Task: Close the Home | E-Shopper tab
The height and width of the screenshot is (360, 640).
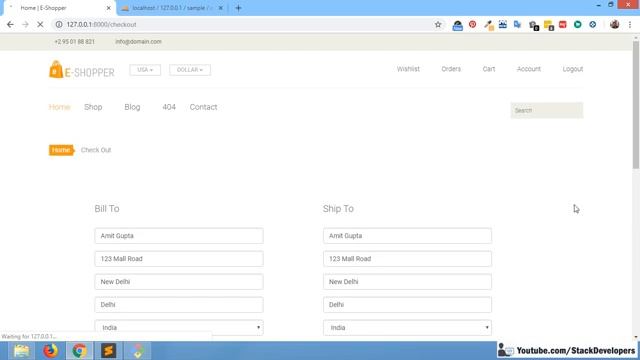Action: tap(109, 8)
